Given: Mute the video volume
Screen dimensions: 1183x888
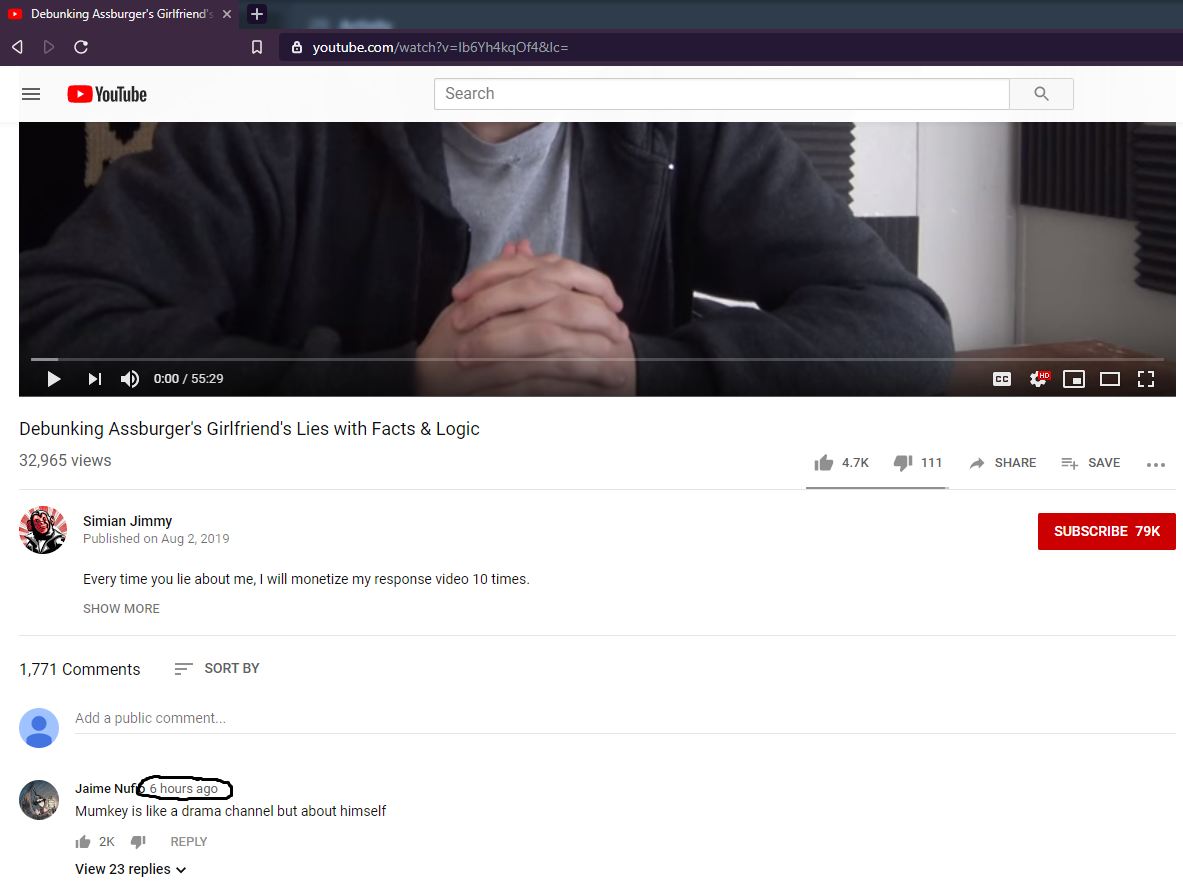Looking at the screenshot, I should click(x=130, y=379).
